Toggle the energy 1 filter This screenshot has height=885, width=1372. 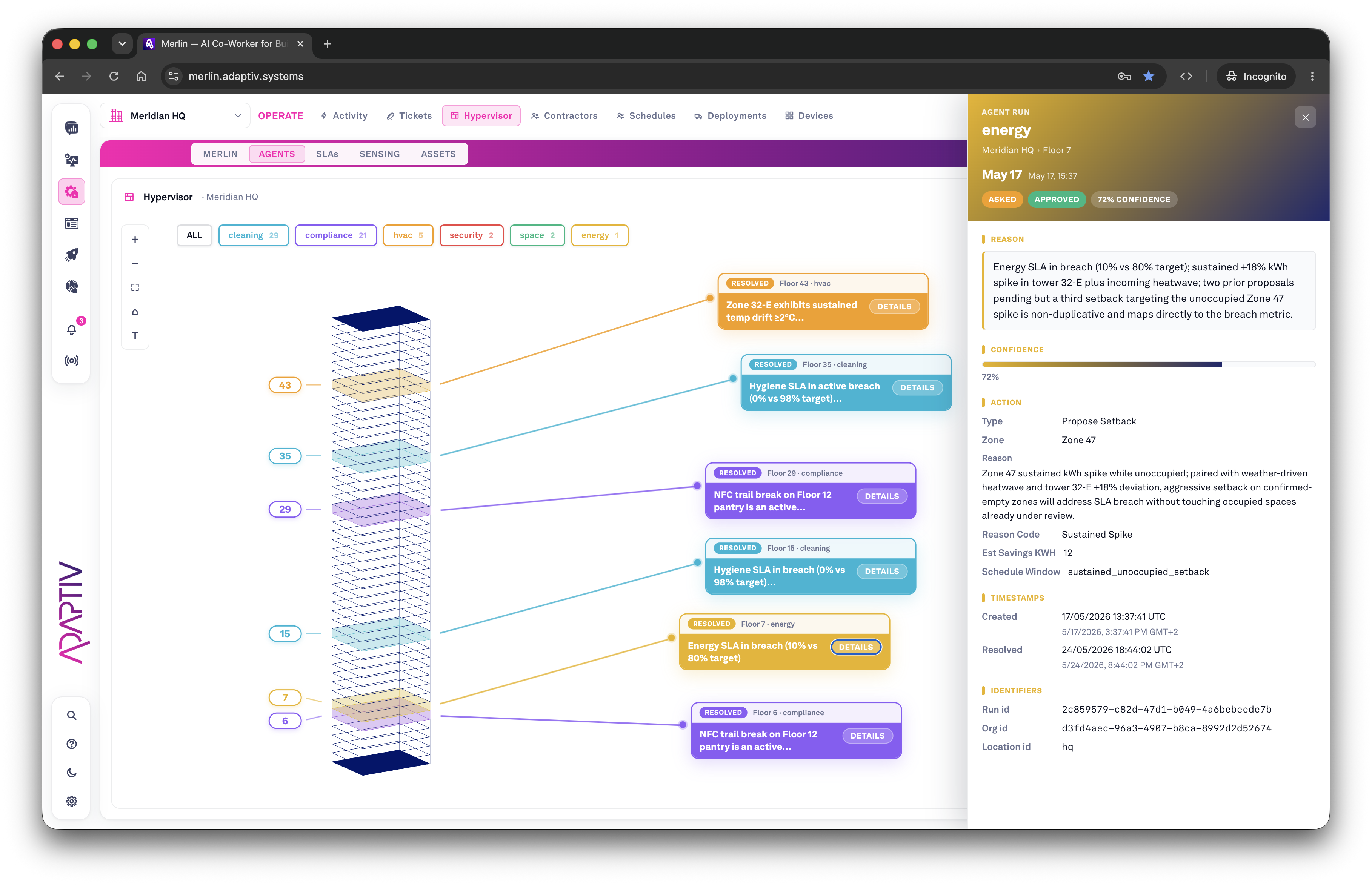click(x=600, y=235)
